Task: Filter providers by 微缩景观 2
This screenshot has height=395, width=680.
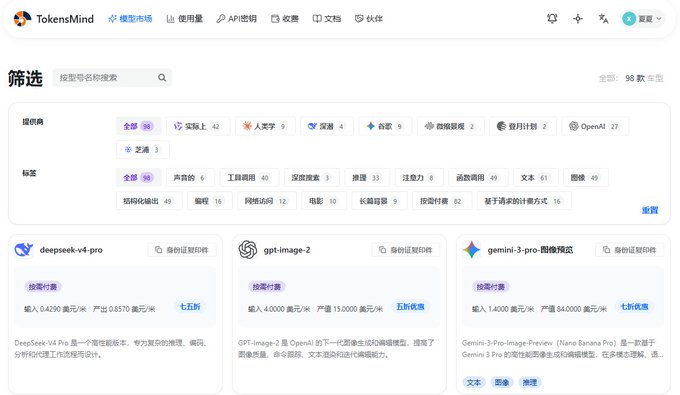Action: (x=451, y=126)
